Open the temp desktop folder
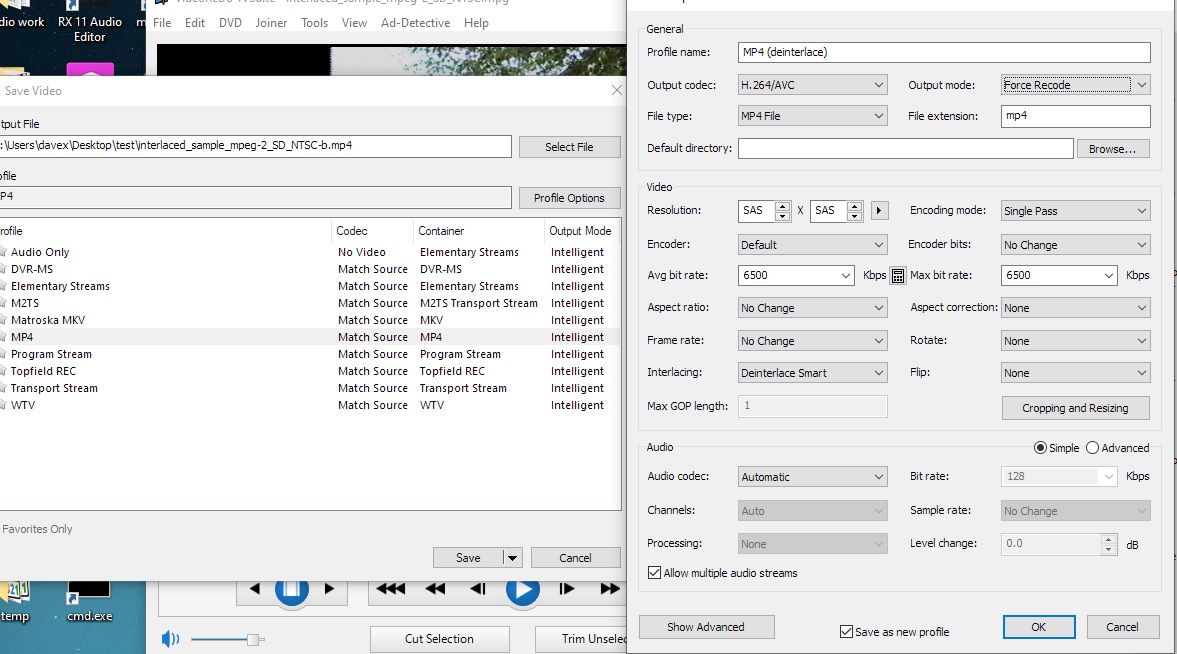This screenshot has height=654, width=1177. tap(14, 602)
